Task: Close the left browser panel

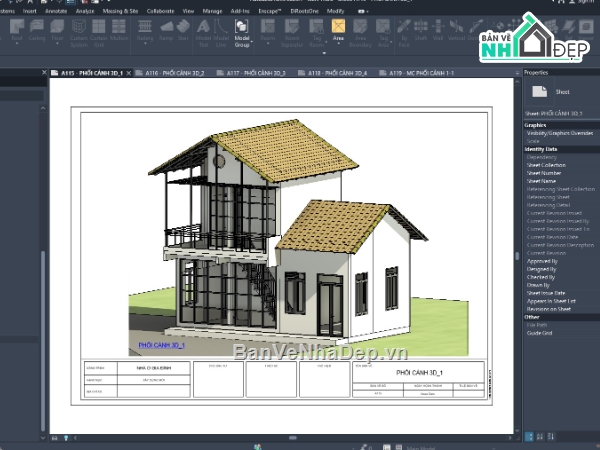Action: 44,72
